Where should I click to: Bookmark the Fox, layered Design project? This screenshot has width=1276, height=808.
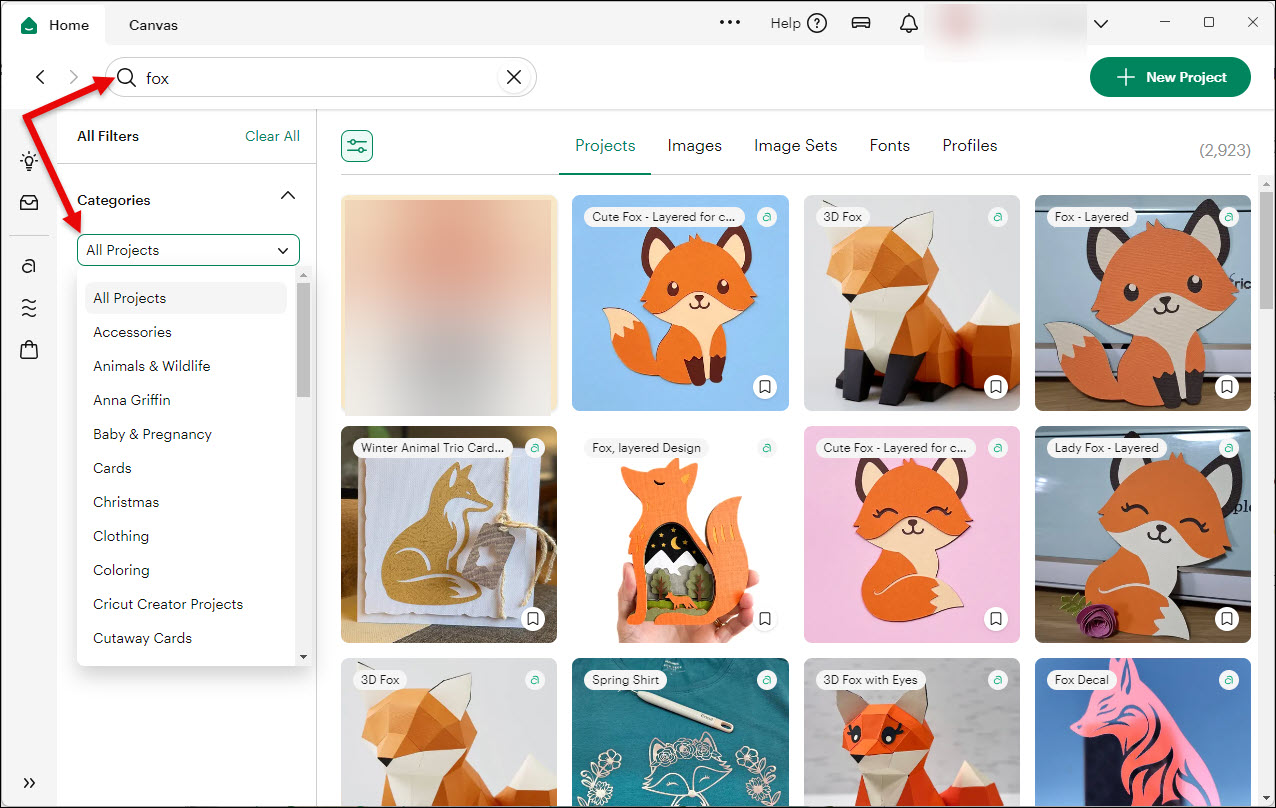(x=765, y=619)
